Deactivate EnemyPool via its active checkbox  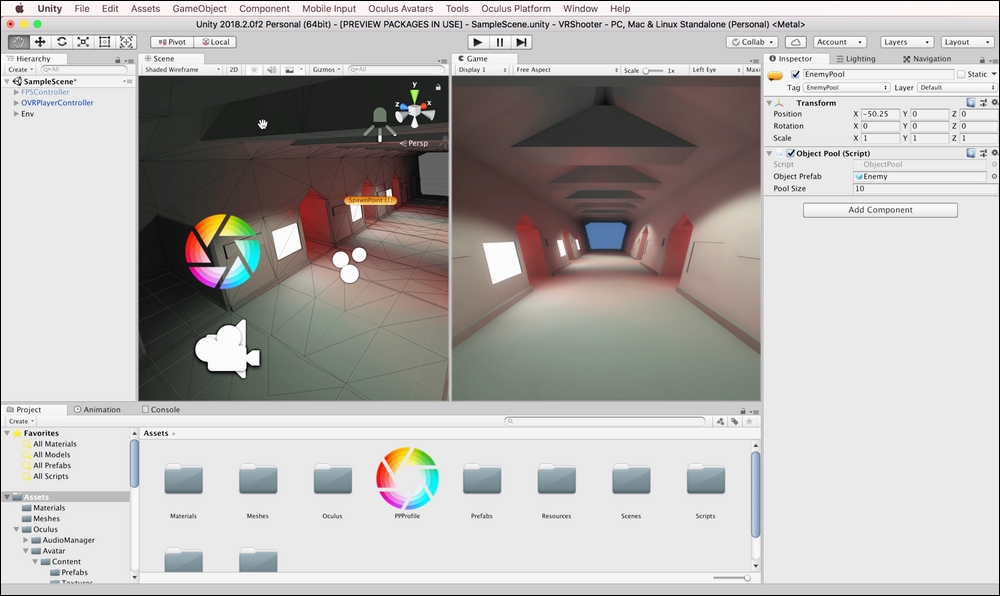pos(795,73)
